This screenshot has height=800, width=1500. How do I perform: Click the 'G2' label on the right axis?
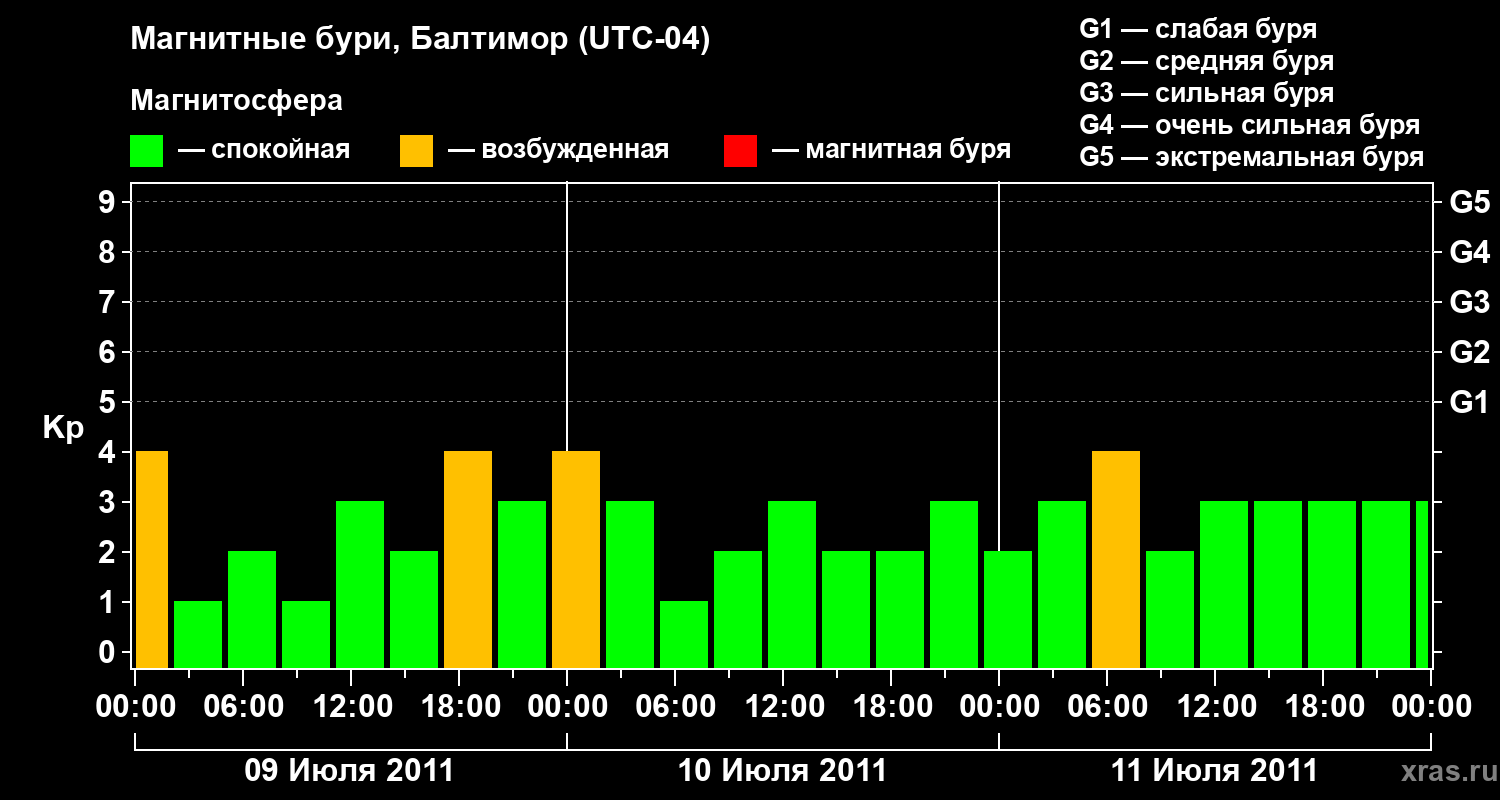coord(1469,352)
